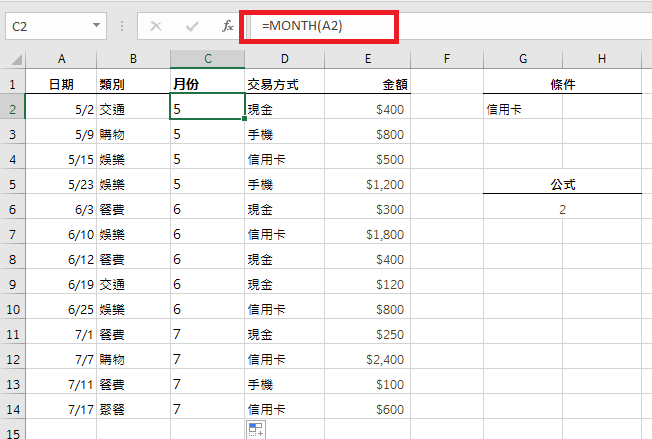The width and height of the screenshot is (652, 439).
Task: Select column A header
Action: 61,59
